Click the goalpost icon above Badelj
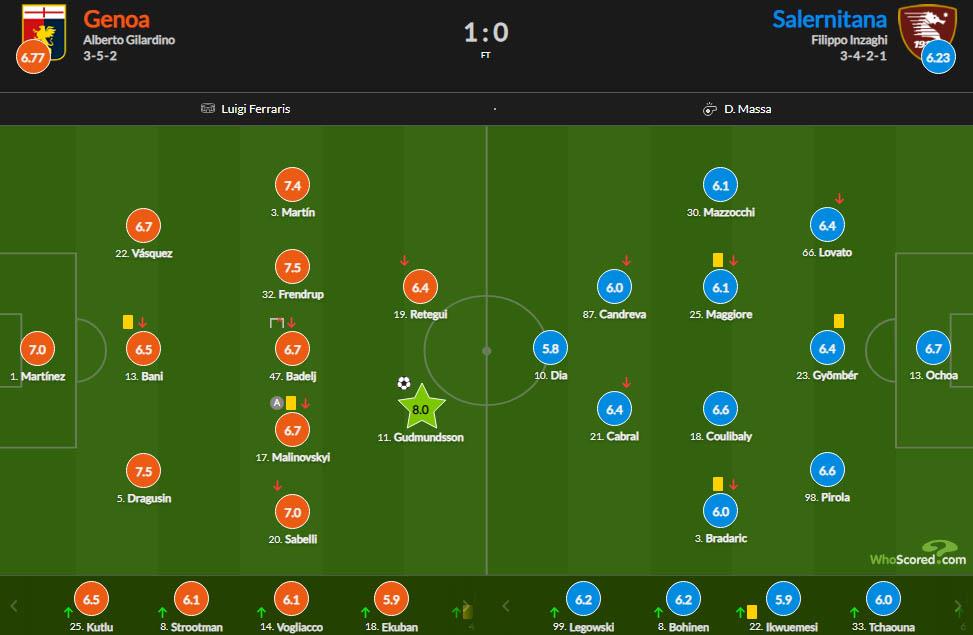 tap(277, 322)
